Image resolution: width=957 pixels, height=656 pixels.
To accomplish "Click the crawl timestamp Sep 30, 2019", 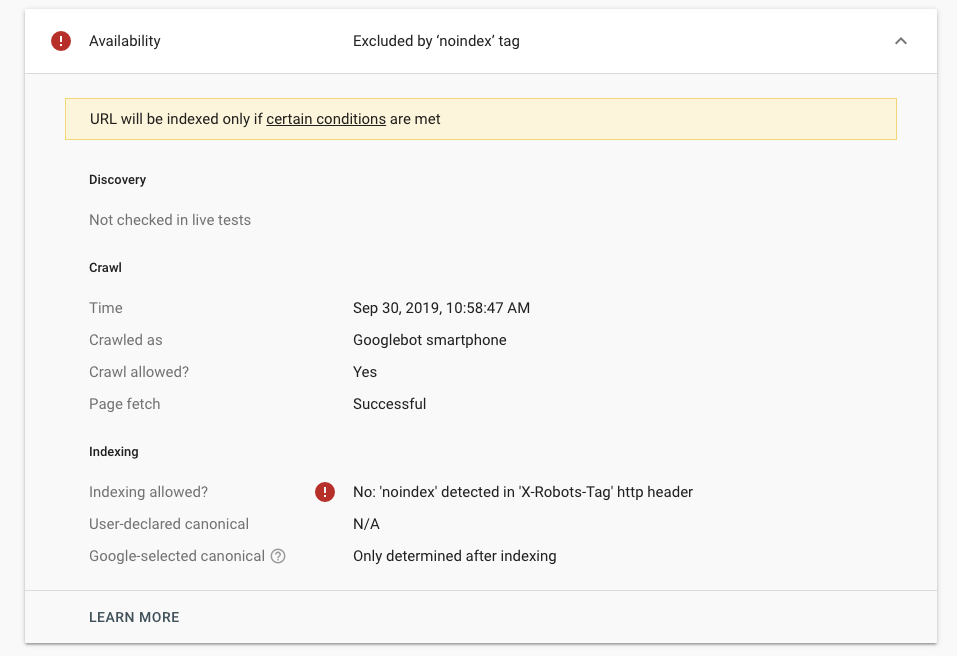I will coord(441,308).
